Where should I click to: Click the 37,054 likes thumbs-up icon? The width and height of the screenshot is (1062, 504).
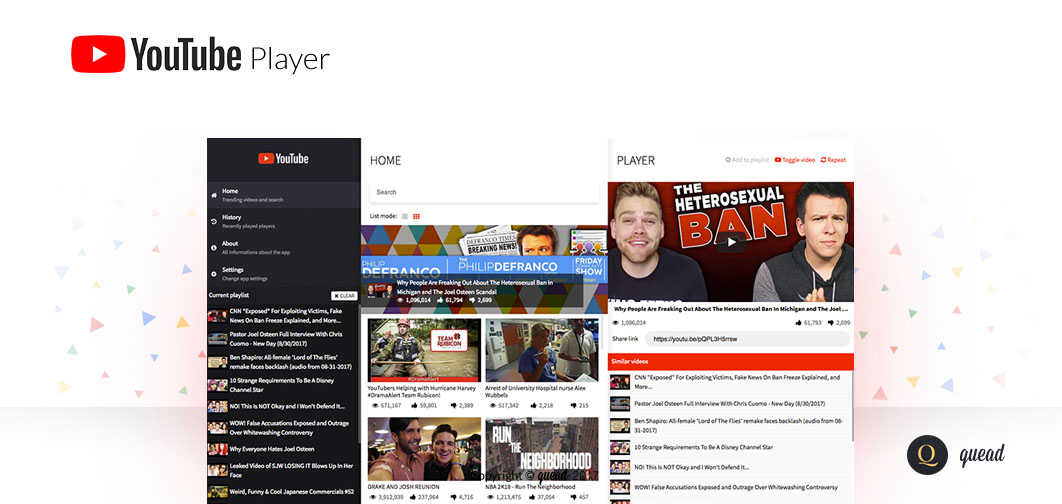532,497
